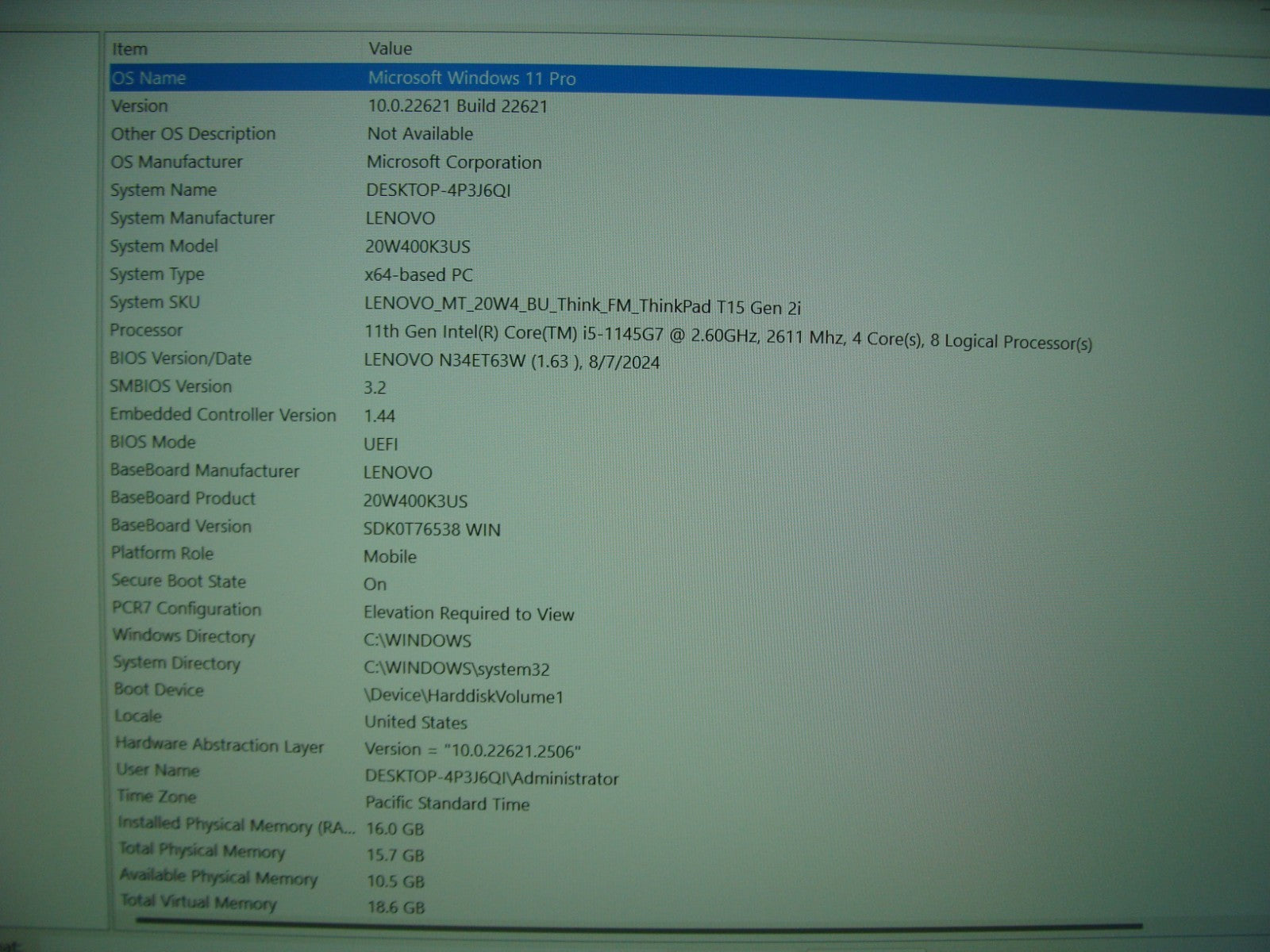Click the horizontal scrollbar at the bottom
1270x952 pixels.
point(635,924)
